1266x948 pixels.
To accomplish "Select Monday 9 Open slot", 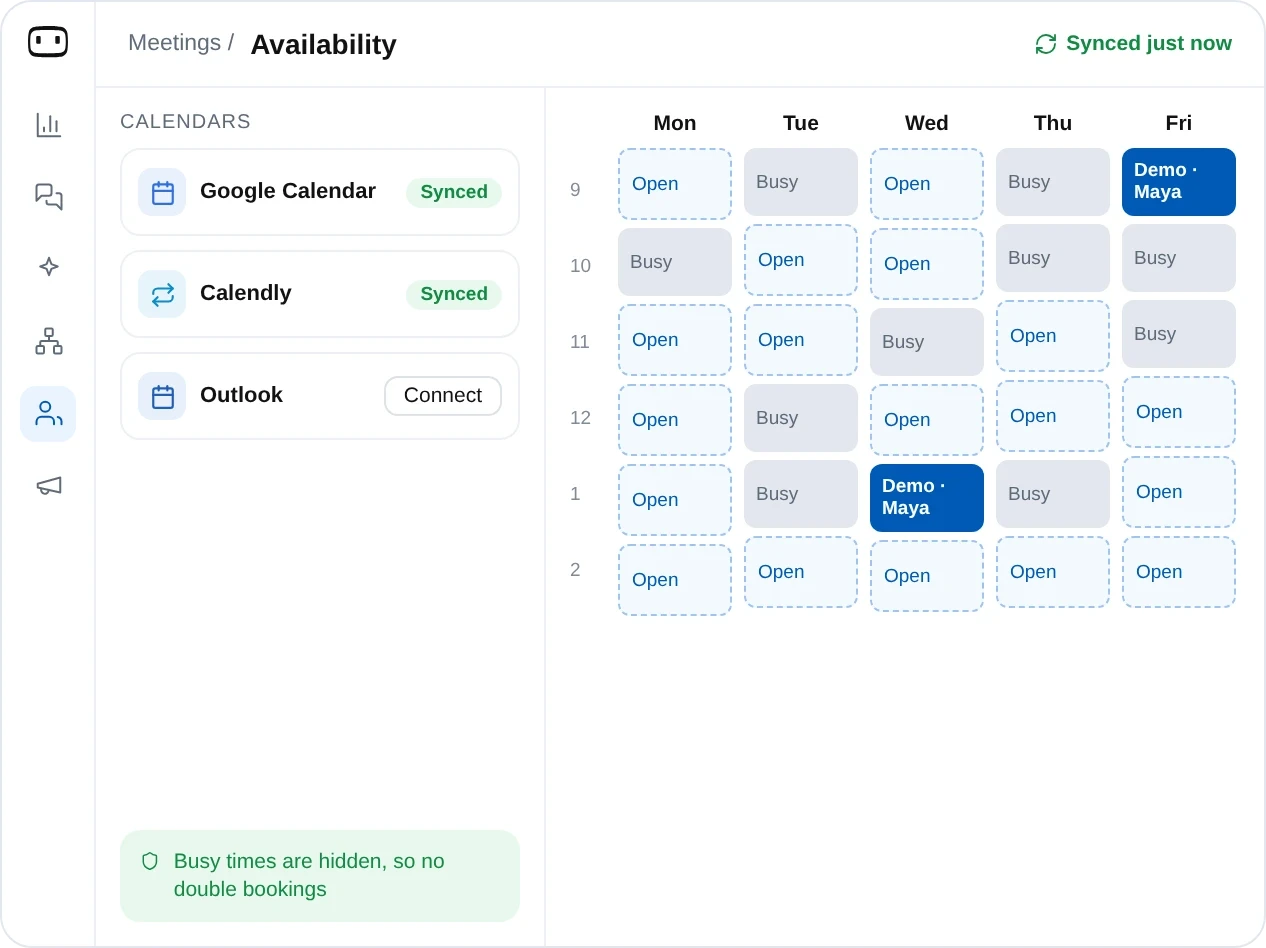I will click(x=675, y=184).
